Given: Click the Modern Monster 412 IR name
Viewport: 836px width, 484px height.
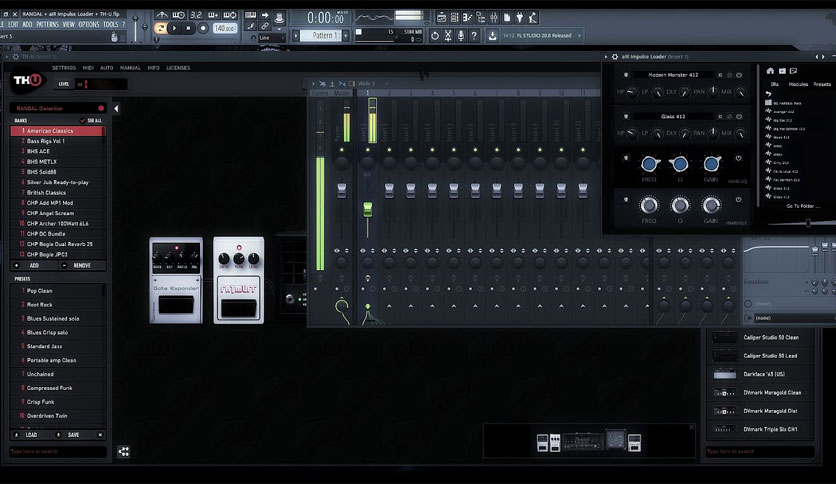Looking at the screenshot, I should click(673, 75).
